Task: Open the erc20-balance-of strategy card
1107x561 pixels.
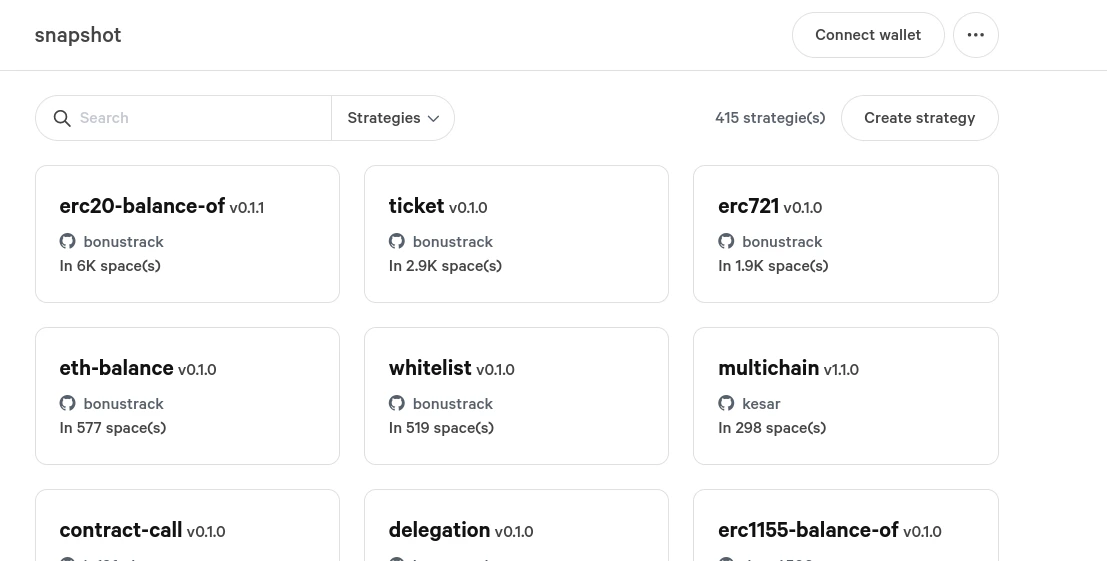Action: click(187, 234)
